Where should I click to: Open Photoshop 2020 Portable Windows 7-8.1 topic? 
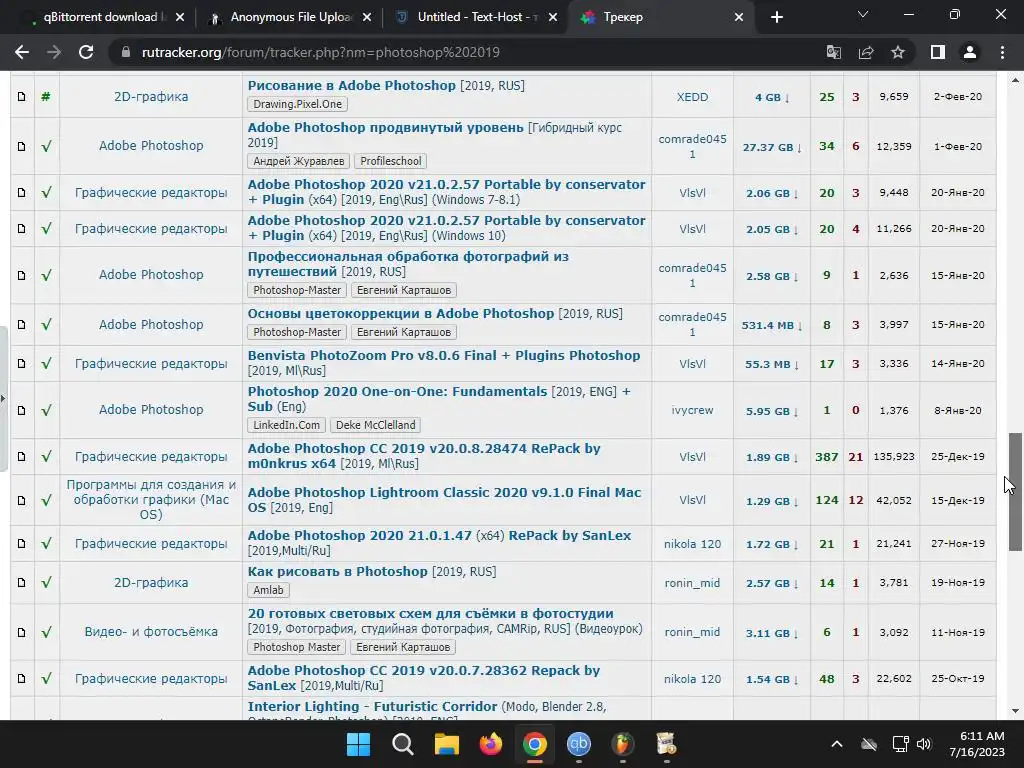446,192
